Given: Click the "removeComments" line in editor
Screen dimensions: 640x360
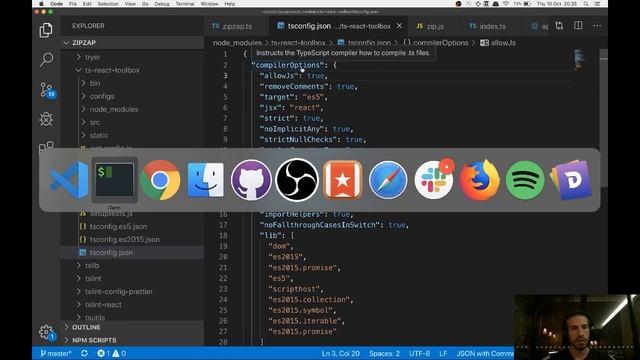Looking at the screenshot, I should click(x=309, y=87).
